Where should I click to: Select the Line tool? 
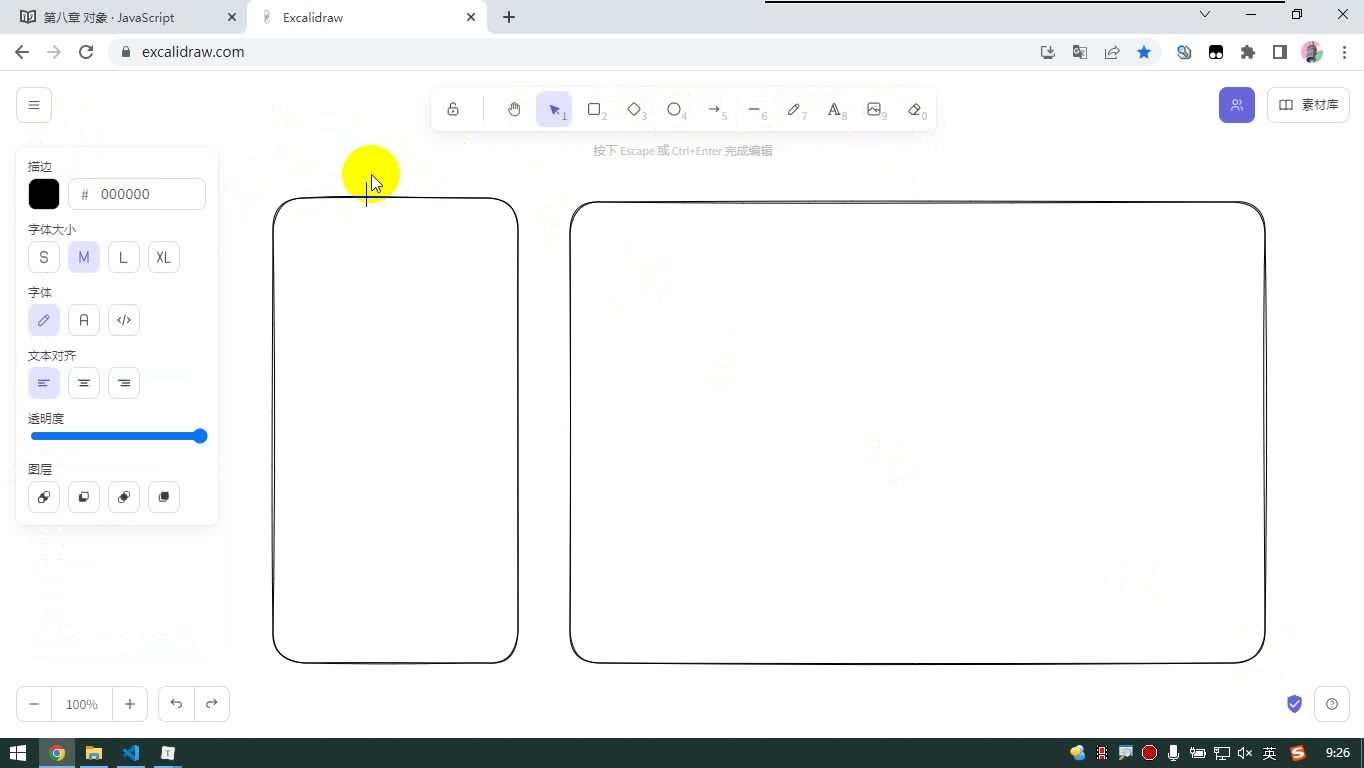click(754, 109)
